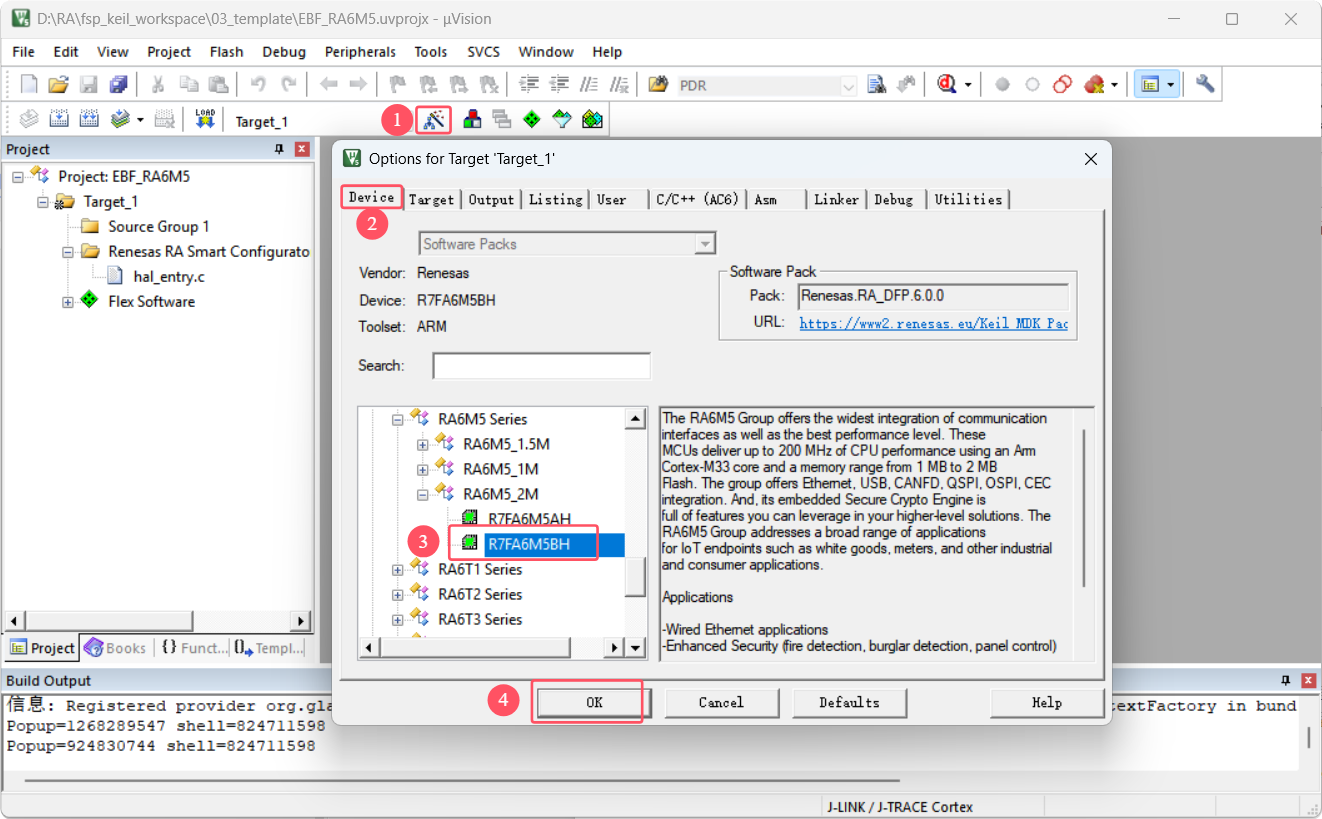Click the Save All icon

(x=119, y=85)
